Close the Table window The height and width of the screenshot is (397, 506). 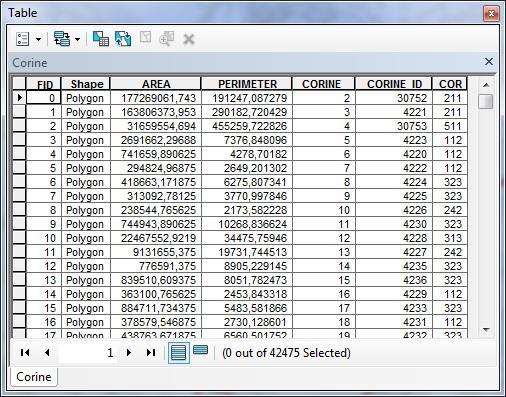(491, 14)
